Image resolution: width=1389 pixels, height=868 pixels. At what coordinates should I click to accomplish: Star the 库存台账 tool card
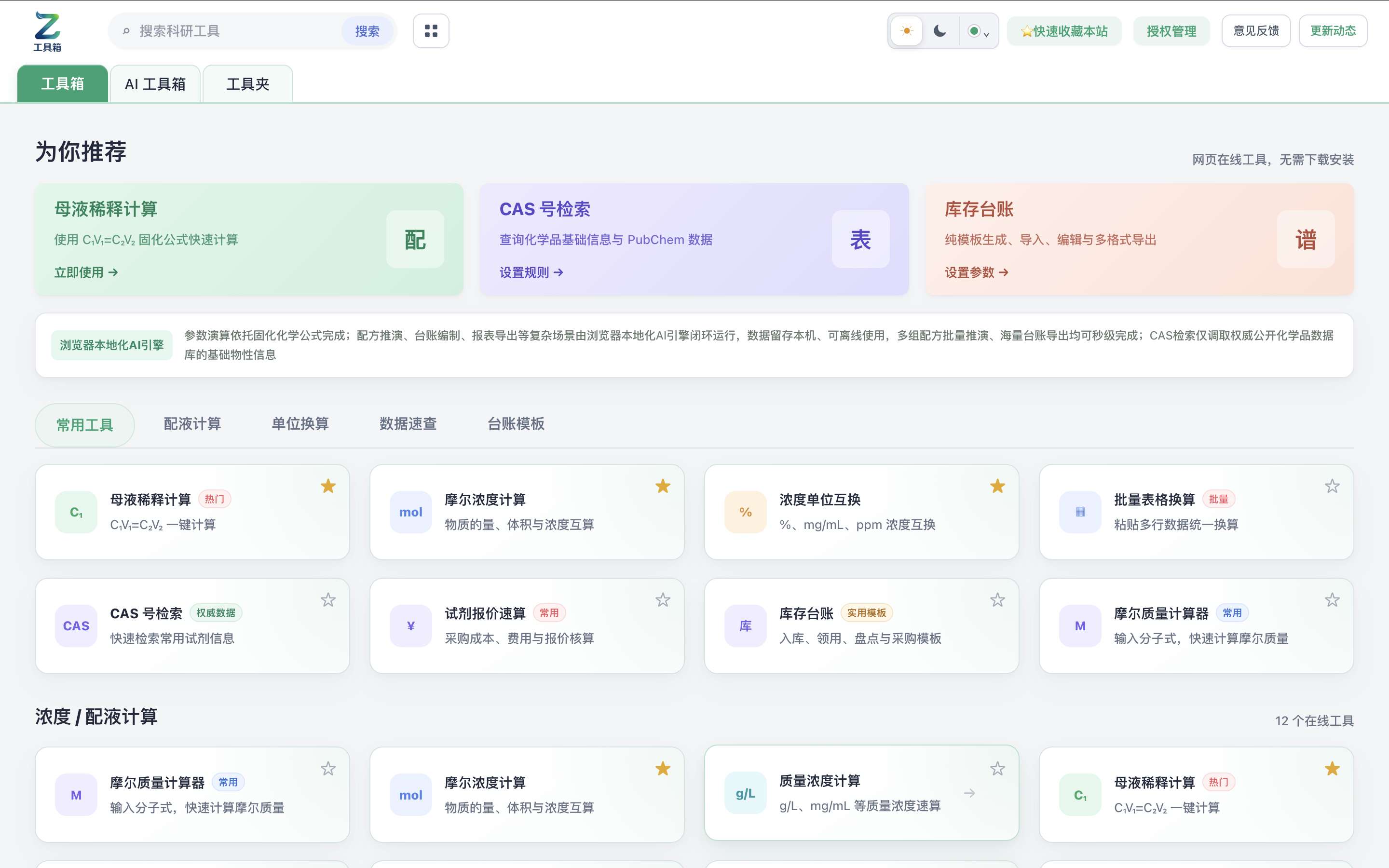pos(997,600)
